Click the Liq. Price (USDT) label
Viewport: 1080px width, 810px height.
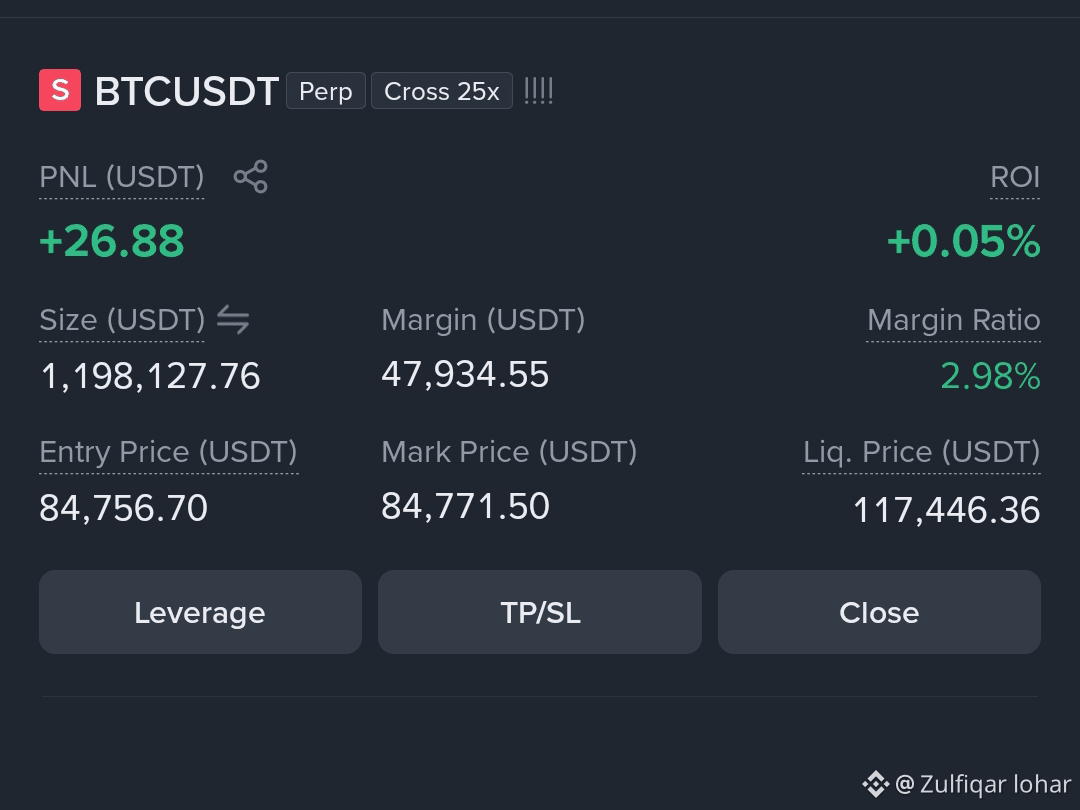(922, 453)
